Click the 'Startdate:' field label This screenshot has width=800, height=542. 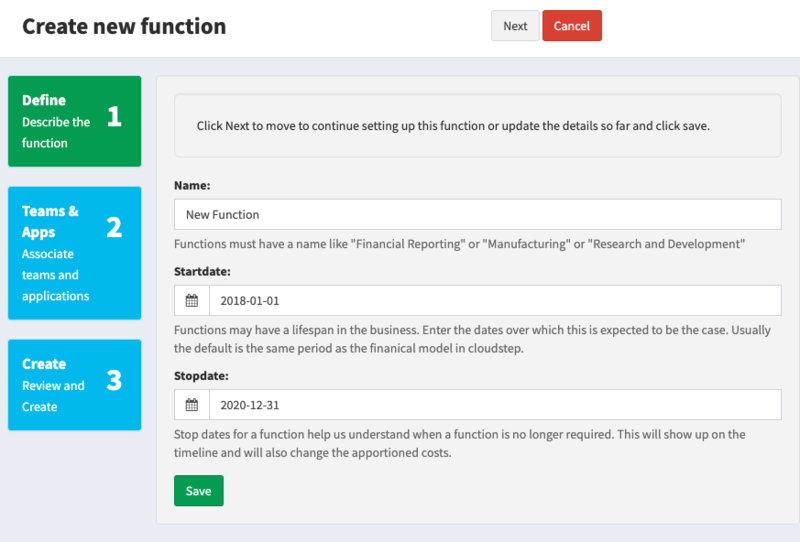pos(202,272)
